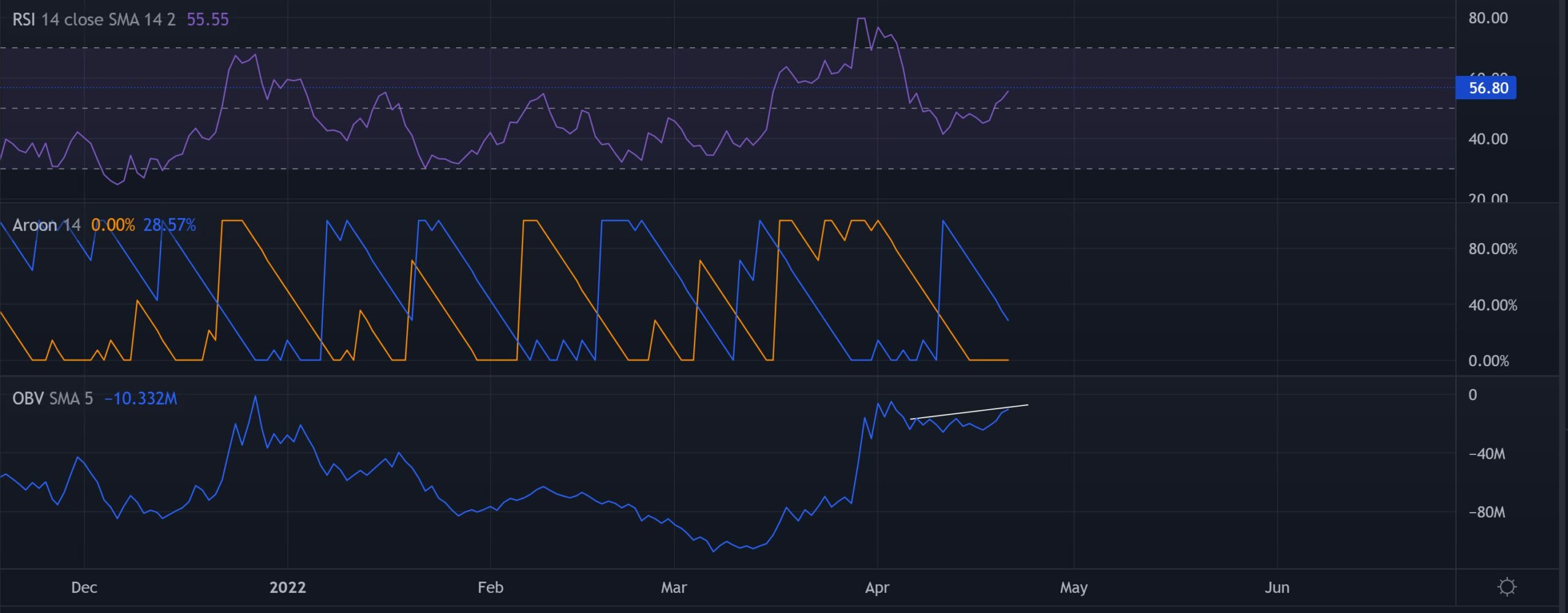Click the Feb label on time axis
Screen dimensions: 1568x613
click(490, 587)
